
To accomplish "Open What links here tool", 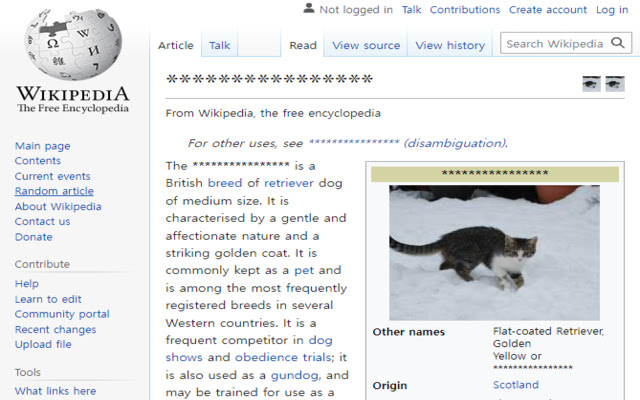I will point(56,391).
